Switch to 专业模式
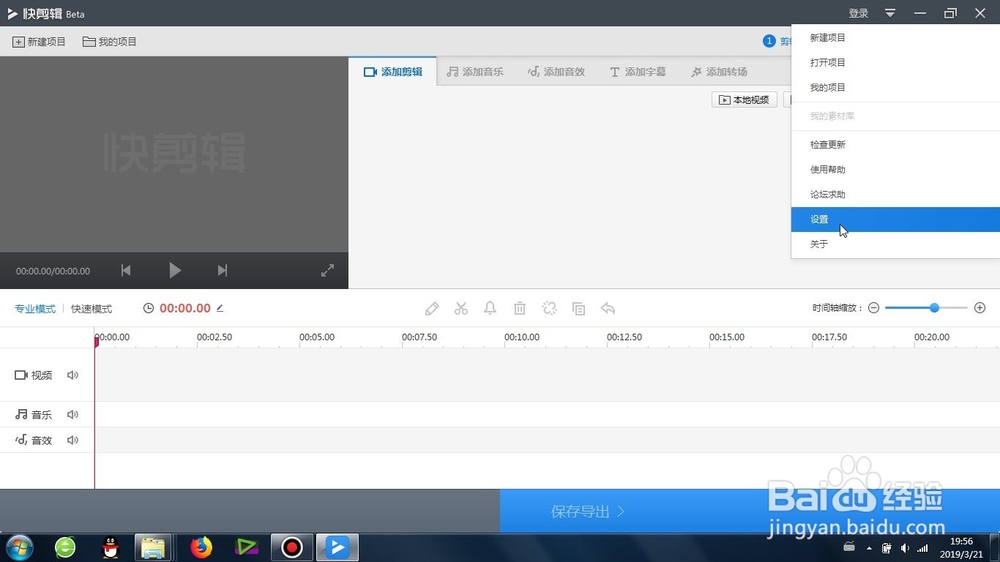1000x562 pixels. coord(35,309)
